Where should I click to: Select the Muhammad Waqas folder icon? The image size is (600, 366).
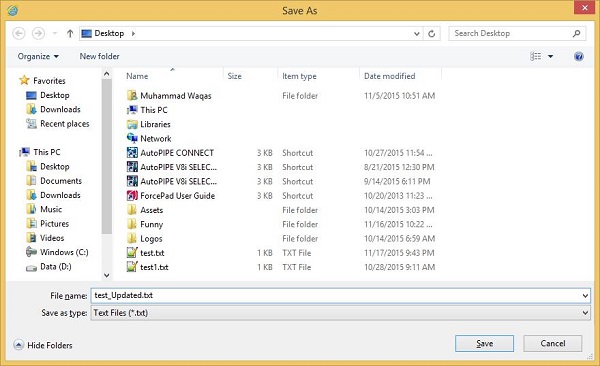point(132,95)
